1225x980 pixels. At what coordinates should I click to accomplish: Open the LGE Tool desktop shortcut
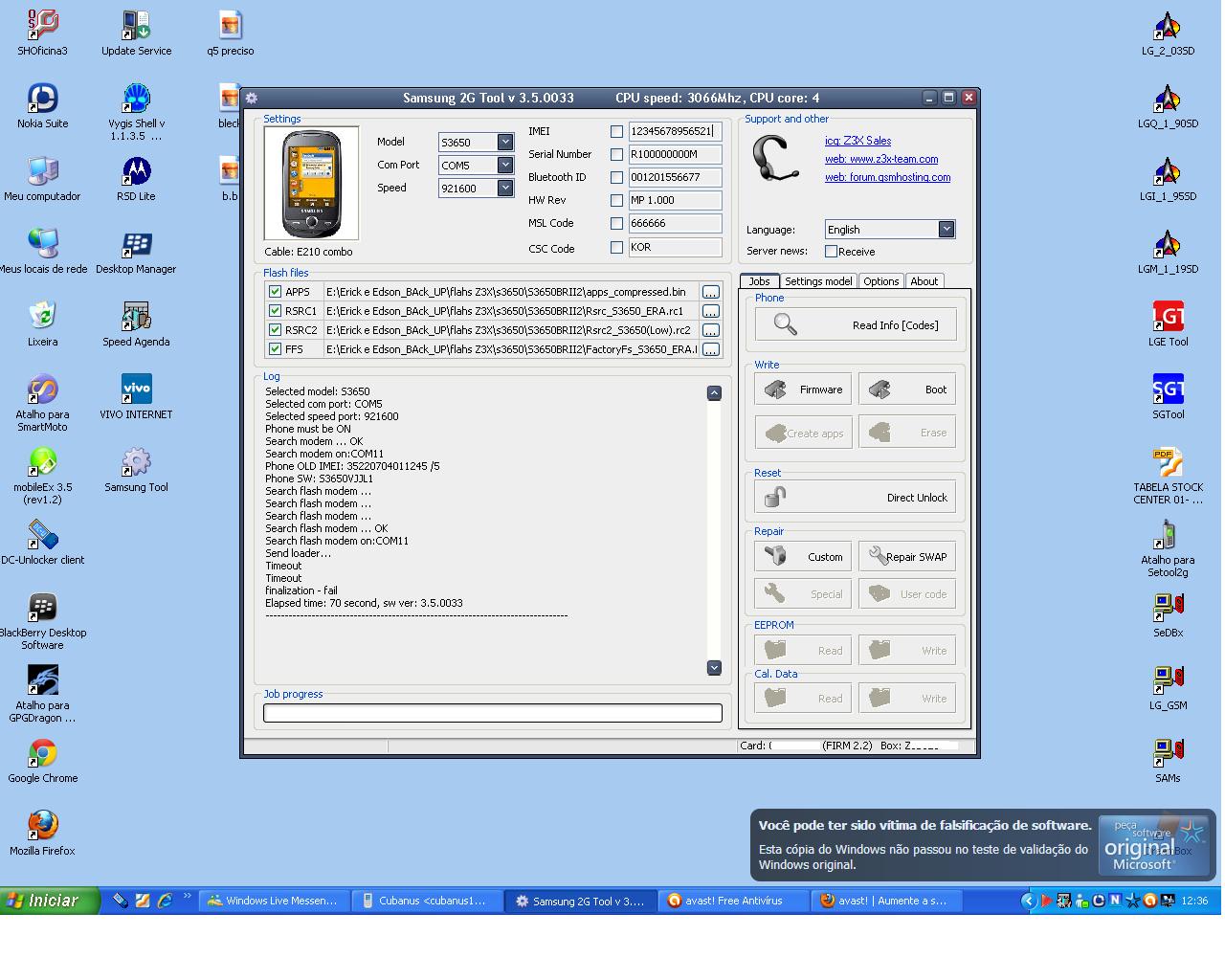click(x=1168, y=323)
